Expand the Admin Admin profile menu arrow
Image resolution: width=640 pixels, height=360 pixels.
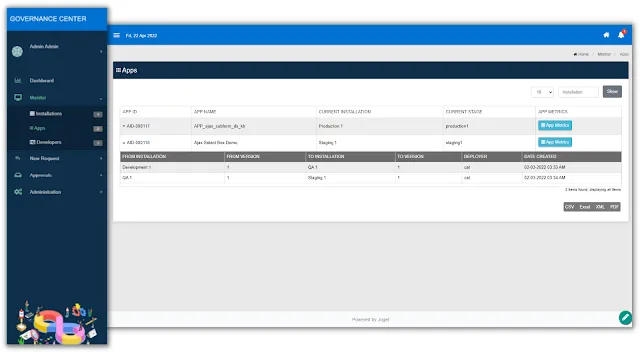[x=101, y=51]
